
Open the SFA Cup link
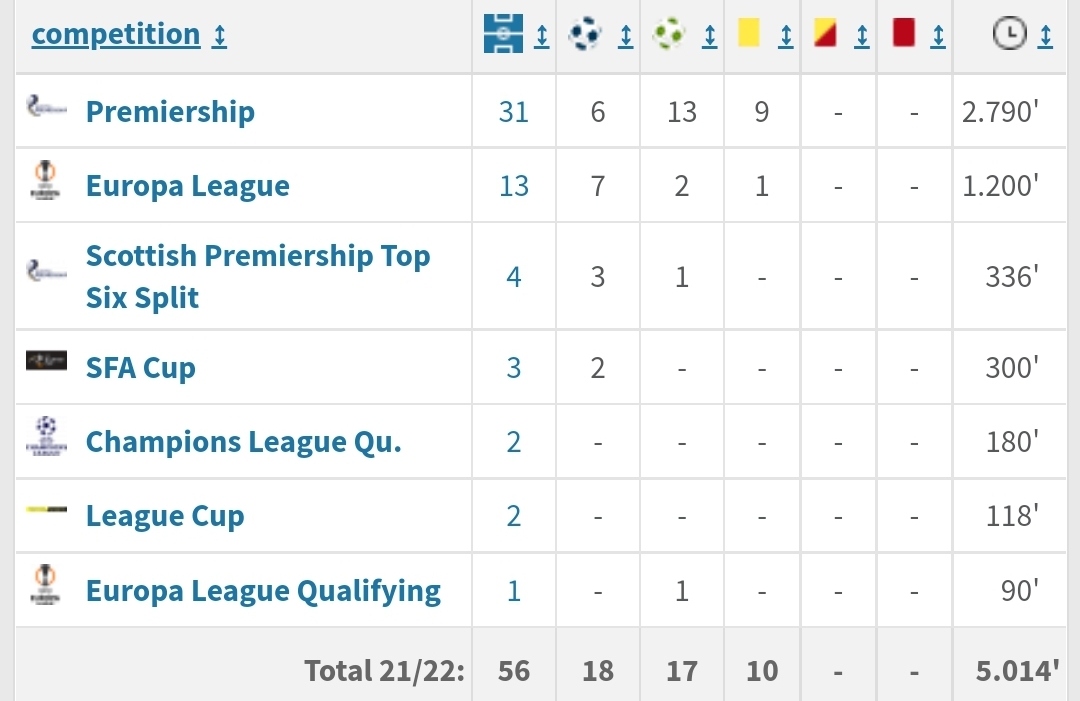pos(141,368)
